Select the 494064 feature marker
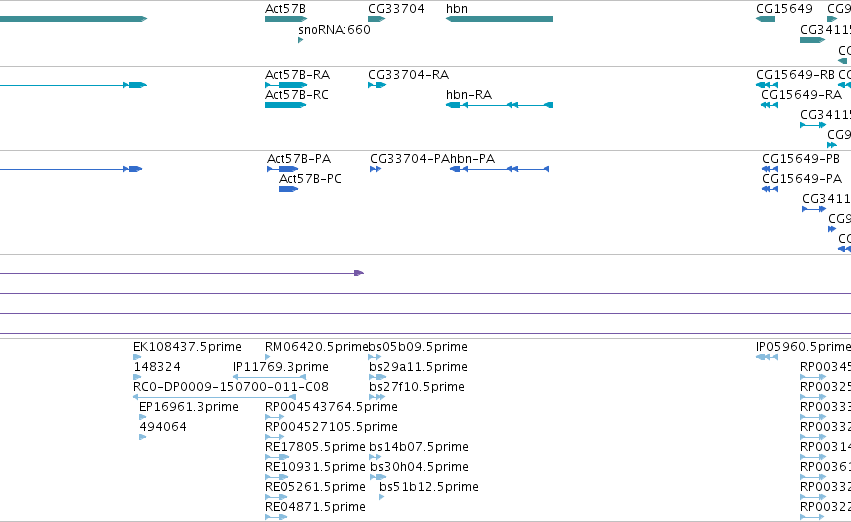The width and height of the screenshot is (851, 522). coord(143,437)
